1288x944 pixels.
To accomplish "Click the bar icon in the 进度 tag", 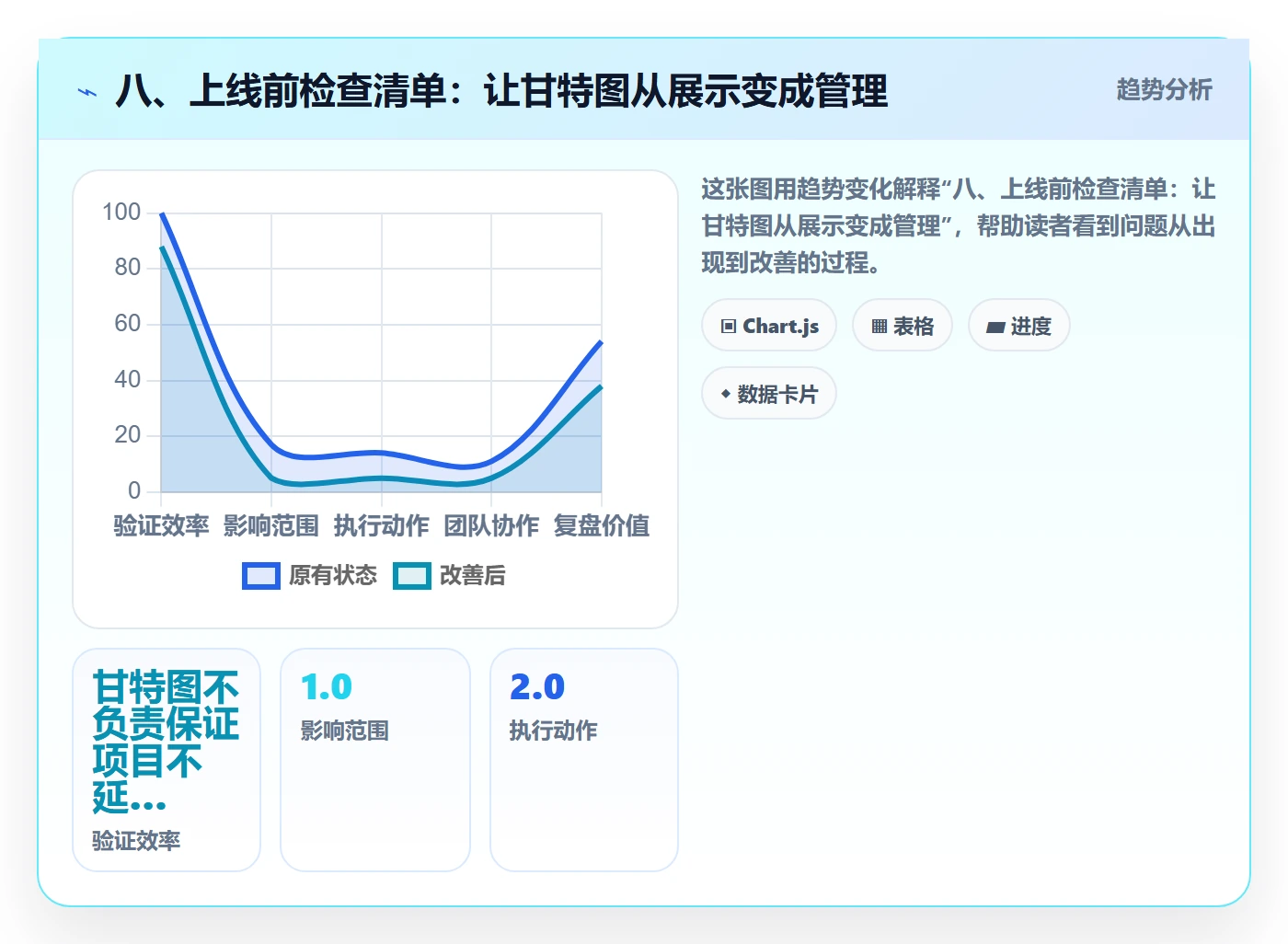I will 995,327.
